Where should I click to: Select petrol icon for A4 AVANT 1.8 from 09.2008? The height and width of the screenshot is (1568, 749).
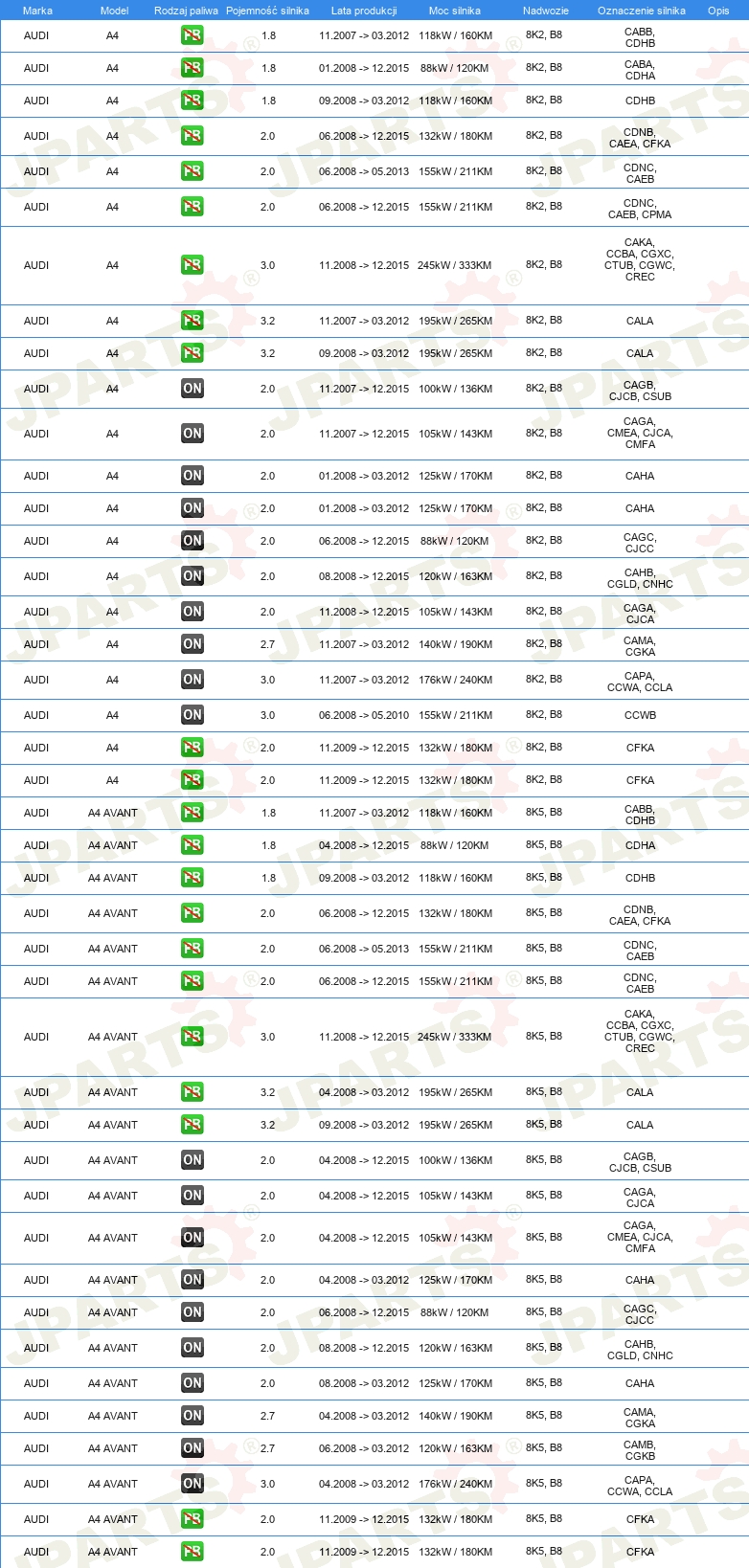[193, 878]
